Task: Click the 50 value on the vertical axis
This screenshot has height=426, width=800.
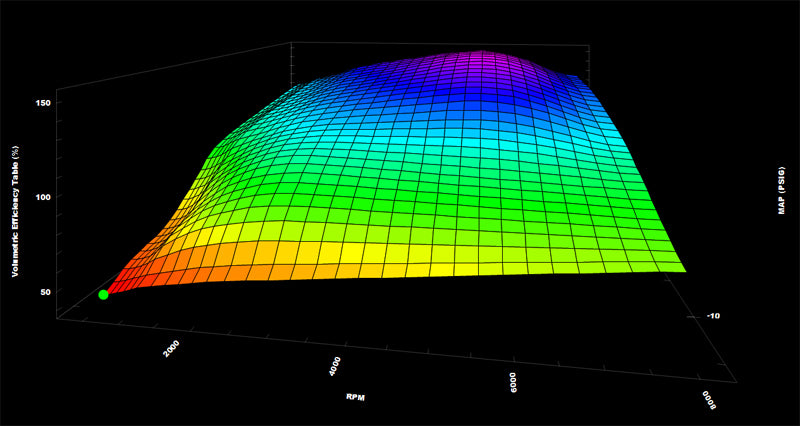Action: [x=43, y=291]
